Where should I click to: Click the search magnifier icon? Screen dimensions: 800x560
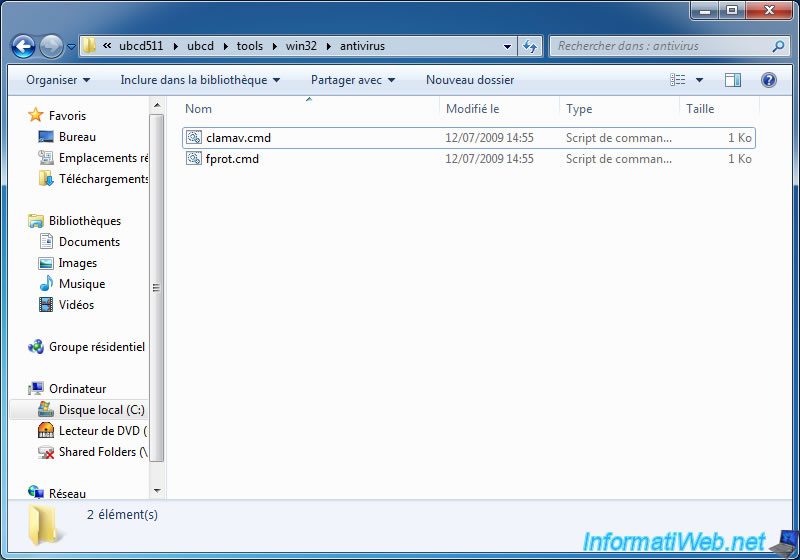point(778,46)
